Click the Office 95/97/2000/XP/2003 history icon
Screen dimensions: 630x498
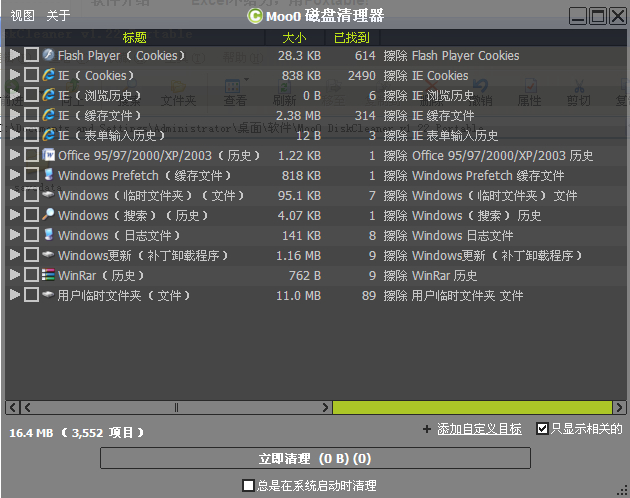48,155
